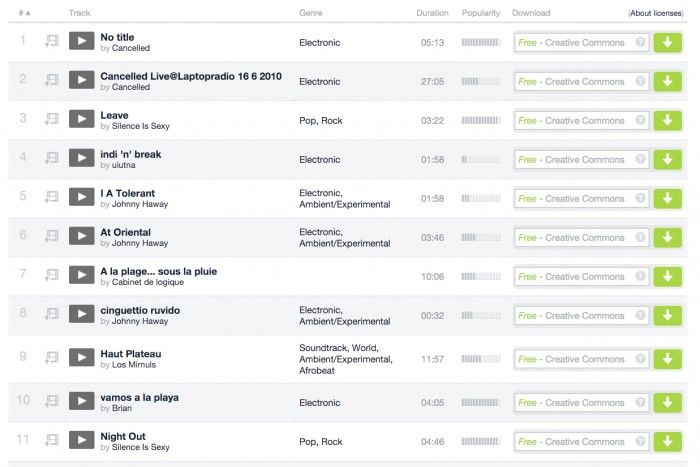Open the "About licenses" link
The width and height of the screenshot is (700, 467).
tap(656, 13)
